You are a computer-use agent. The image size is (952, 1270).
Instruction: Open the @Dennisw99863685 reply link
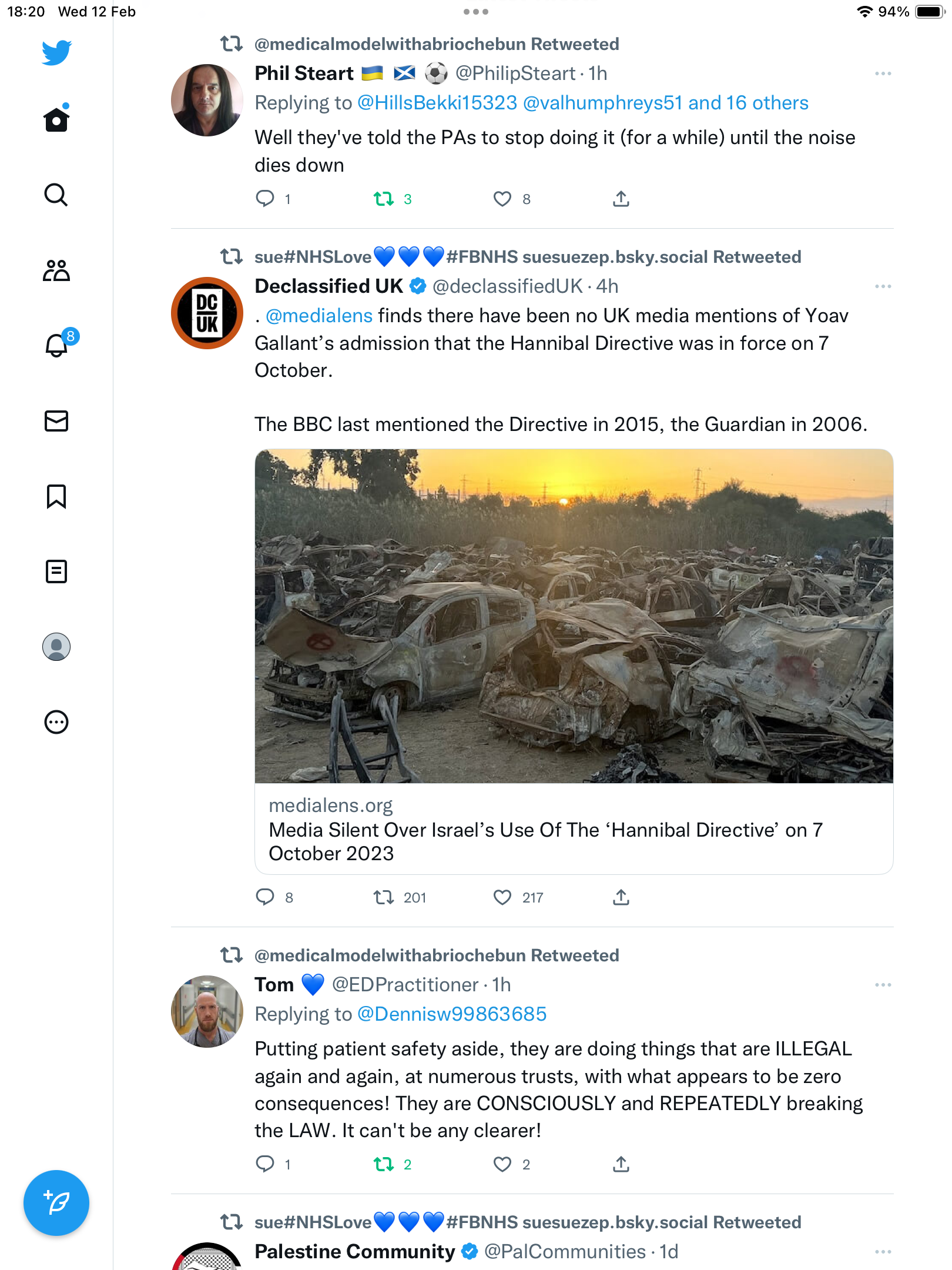click(452, 1014)
